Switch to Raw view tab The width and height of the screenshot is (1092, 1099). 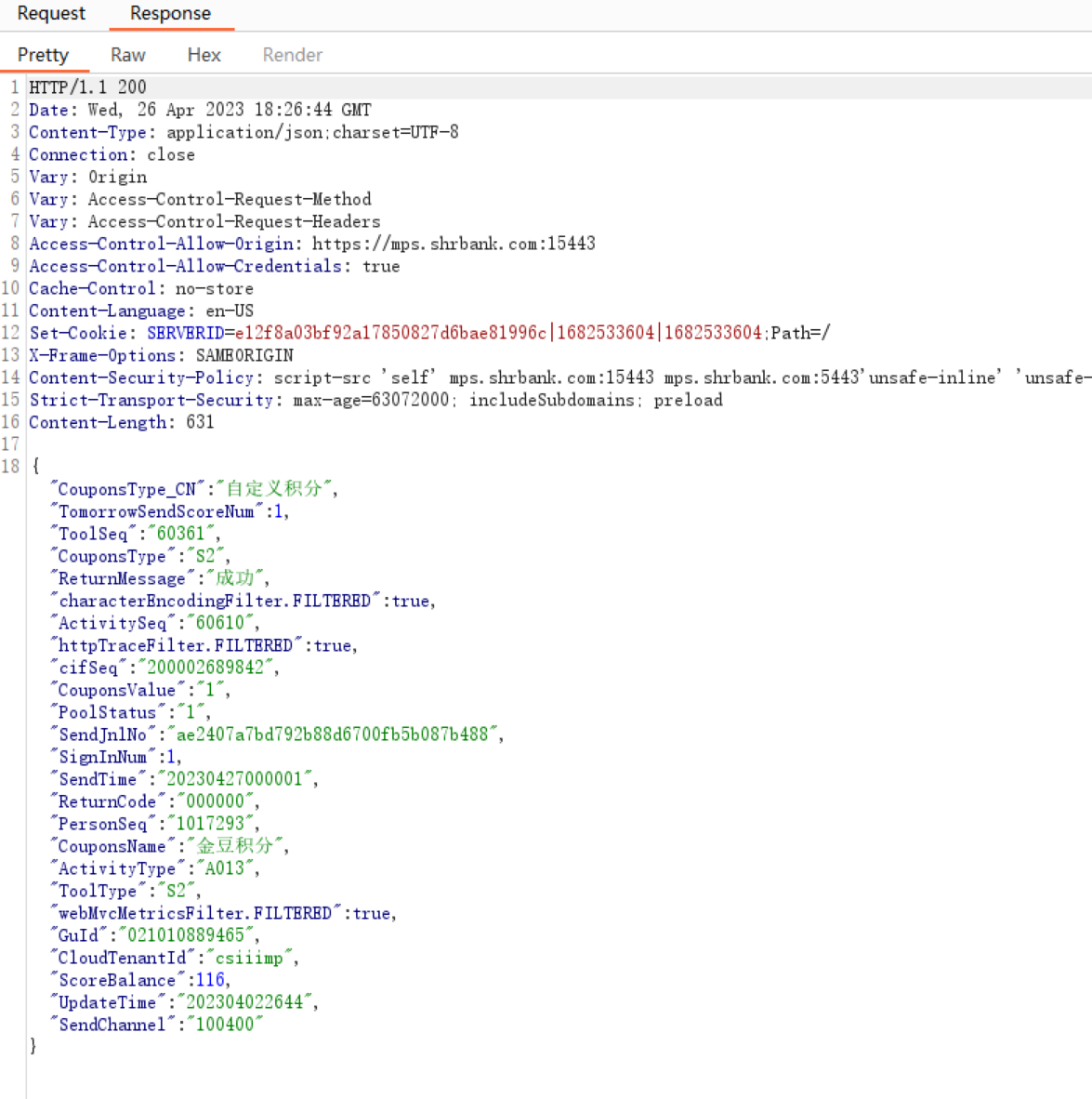(x=127, y=55)
